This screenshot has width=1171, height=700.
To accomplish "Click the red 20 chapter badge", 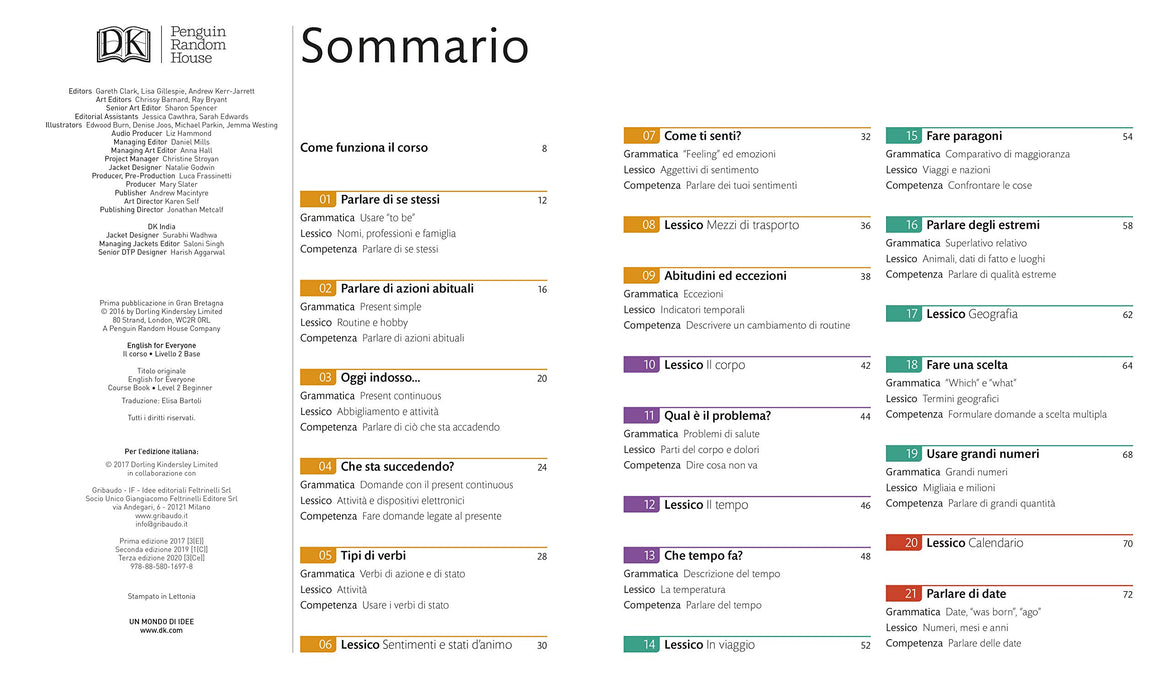I will [904, 543].
